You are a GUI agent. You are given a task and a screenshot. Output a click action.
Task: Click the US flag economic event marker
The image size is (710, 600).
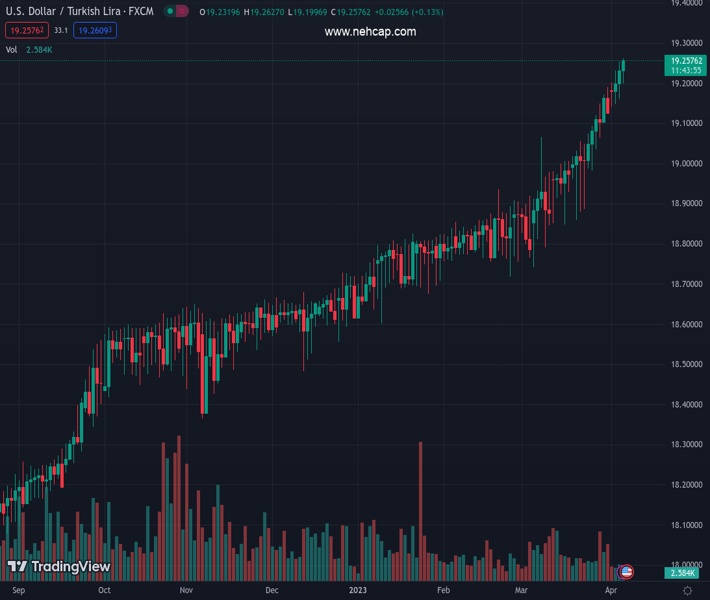pos(627,572)
